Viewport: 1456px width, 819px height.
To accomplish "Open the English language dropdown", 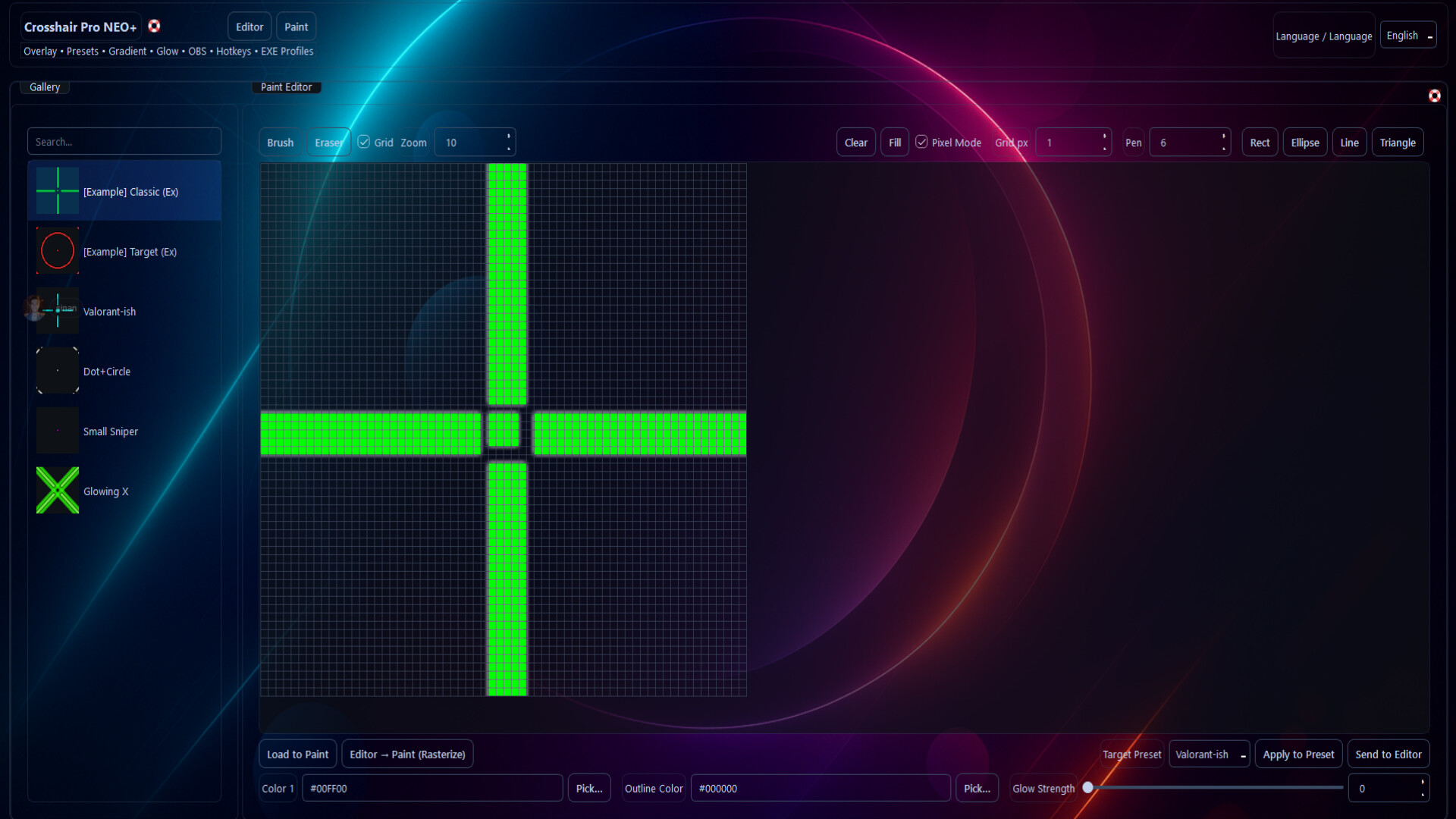I will pyautogui.click(x=1407, y=34).
